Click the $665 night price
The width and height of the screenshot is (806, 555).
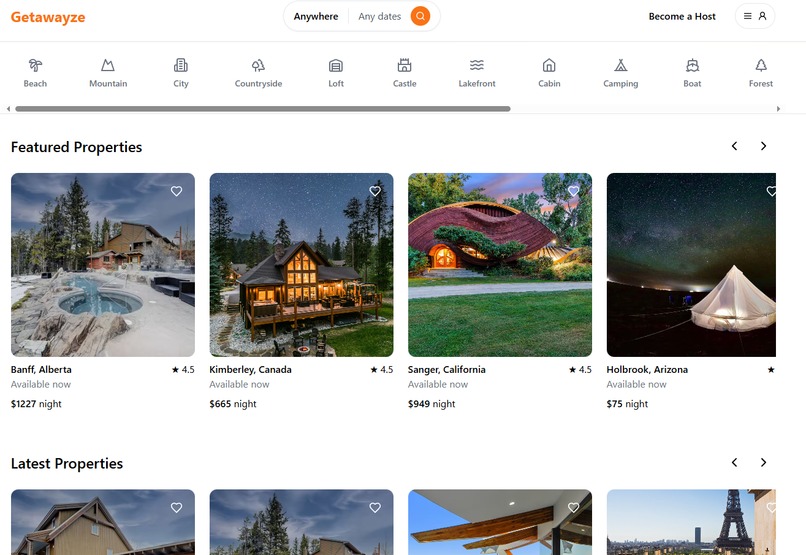[x=233, y=404]
